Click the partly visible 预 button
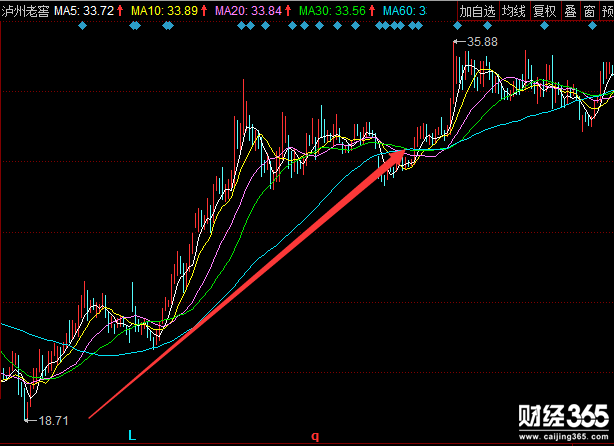This screenshot has width=614, height=446. (607, 11)
